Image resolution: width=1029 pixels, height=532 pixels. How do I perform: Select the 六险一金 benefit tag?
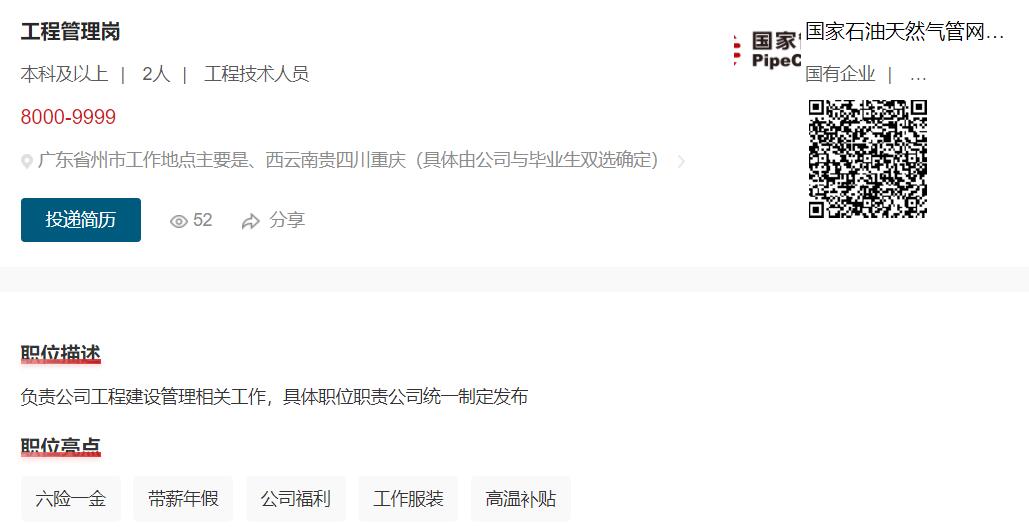click(71, 499)
